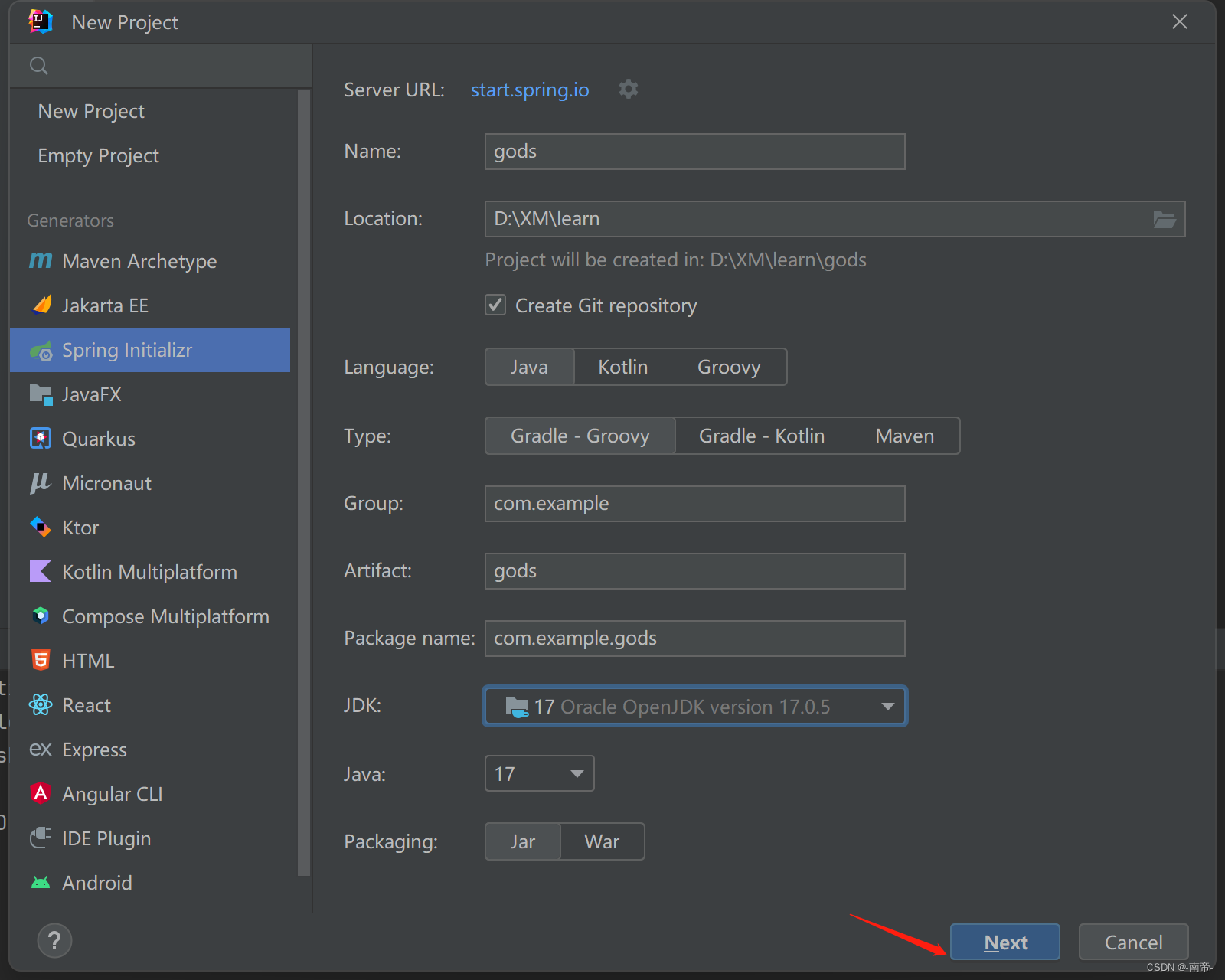Click the Express ex icon
Image resolution: width=1225 pixels, height=980 pixels.
pyautogui.click(x=41, y=749)
